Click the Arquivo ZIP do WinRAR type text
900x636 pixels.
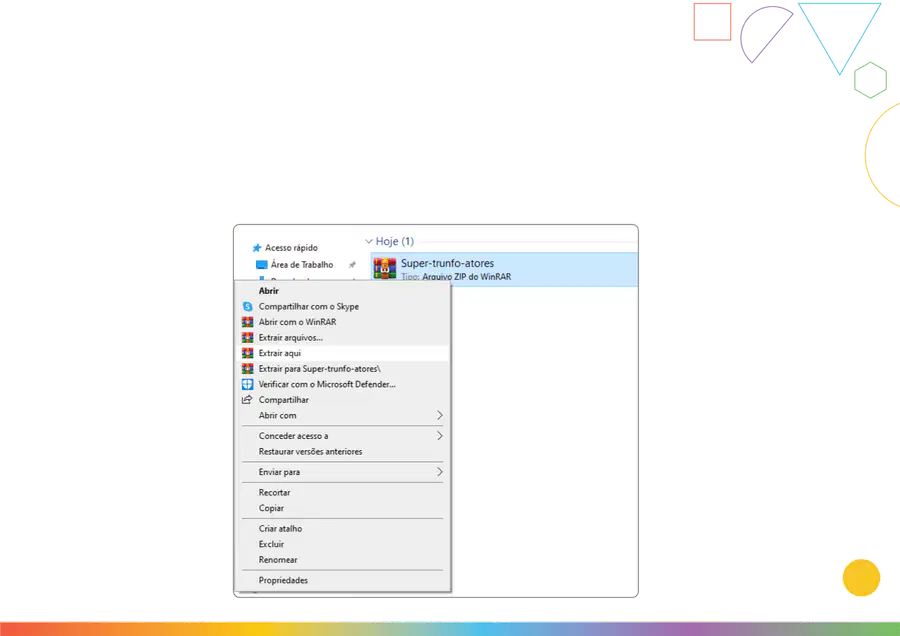[x=467, y=277]
